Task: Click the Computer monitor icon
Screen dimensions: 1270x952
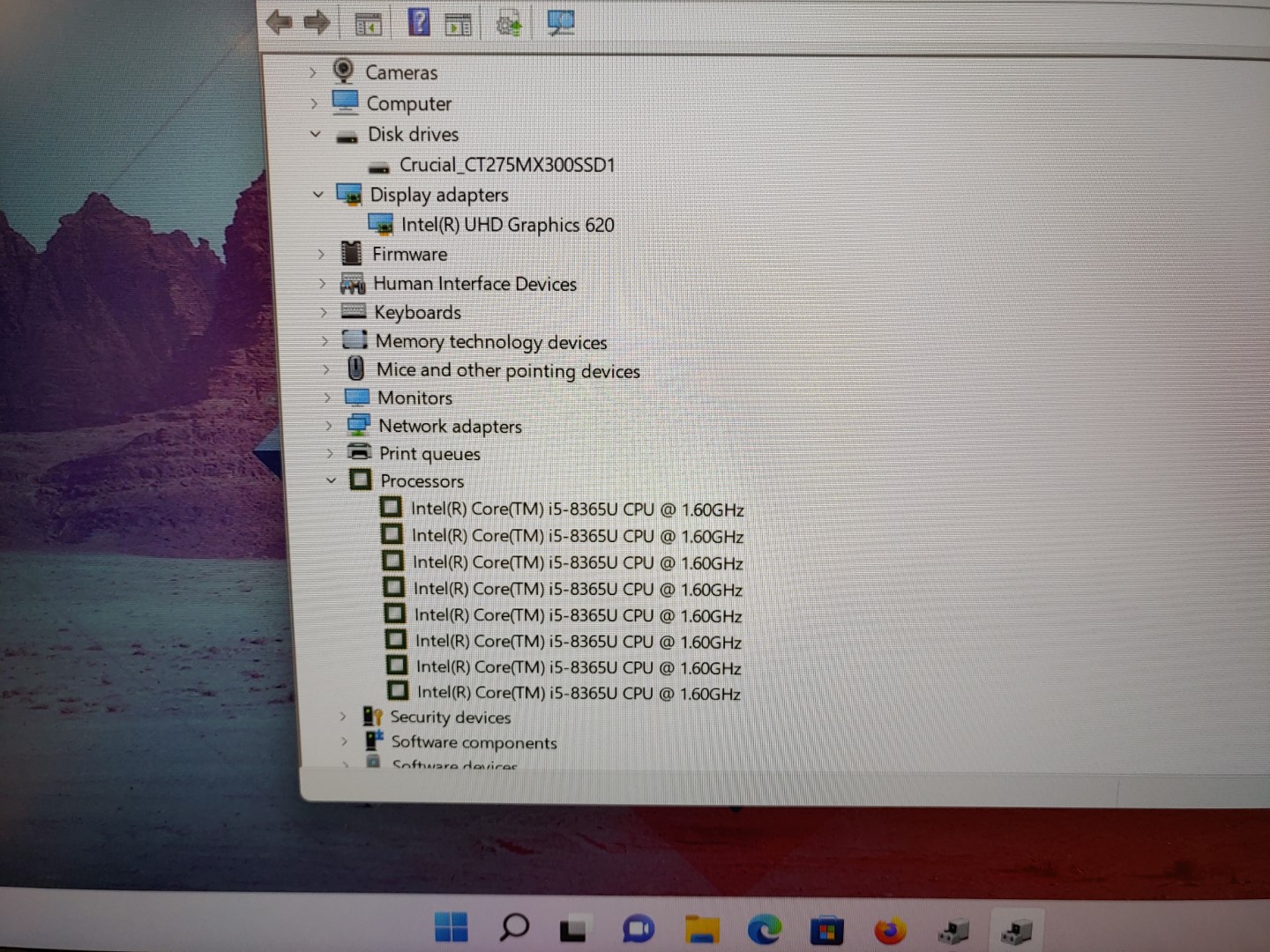Action: tap(345, 102)
